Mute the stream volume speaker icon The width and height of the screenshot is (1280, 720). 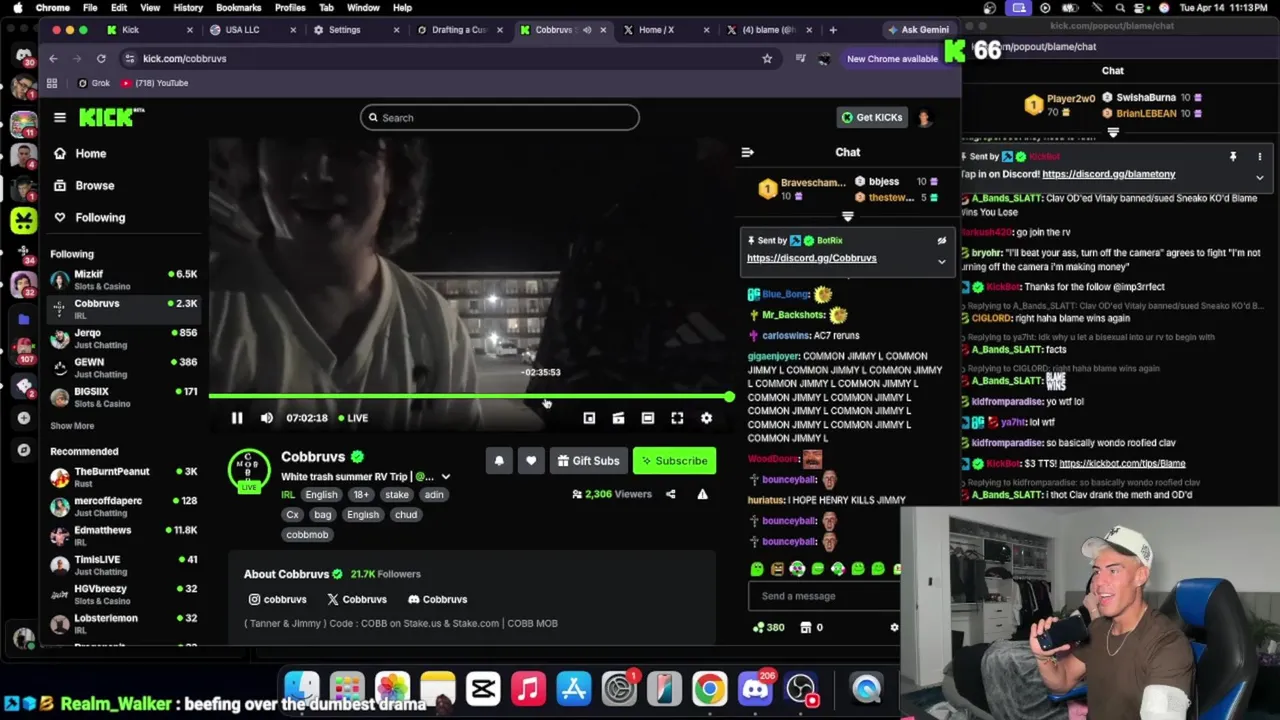[x=267, y=418]
